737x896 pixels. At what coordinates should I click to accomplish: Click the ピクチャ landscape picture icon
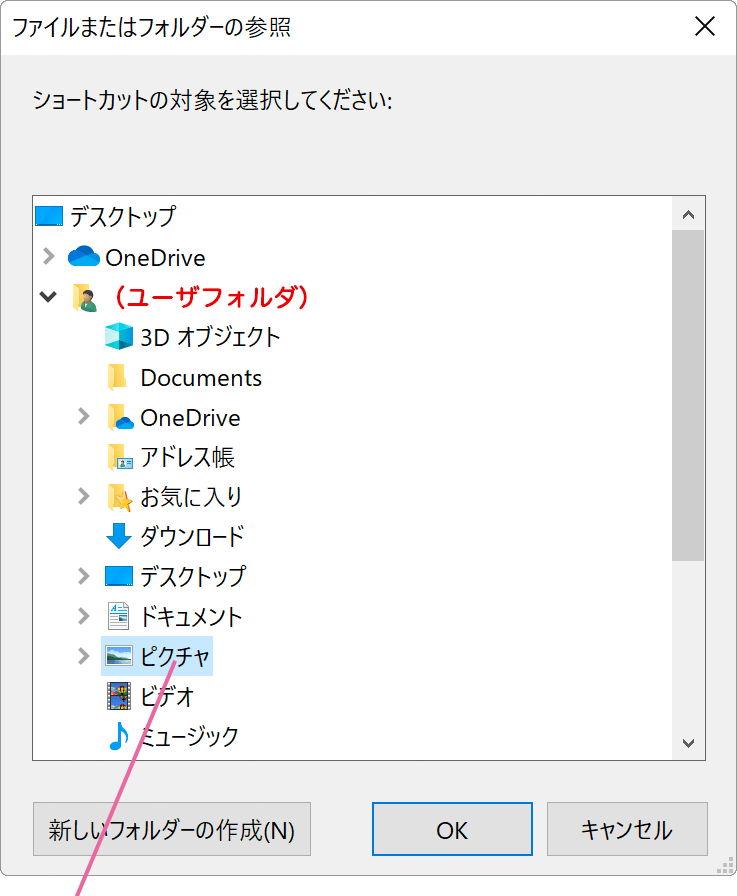pos(119,655)
